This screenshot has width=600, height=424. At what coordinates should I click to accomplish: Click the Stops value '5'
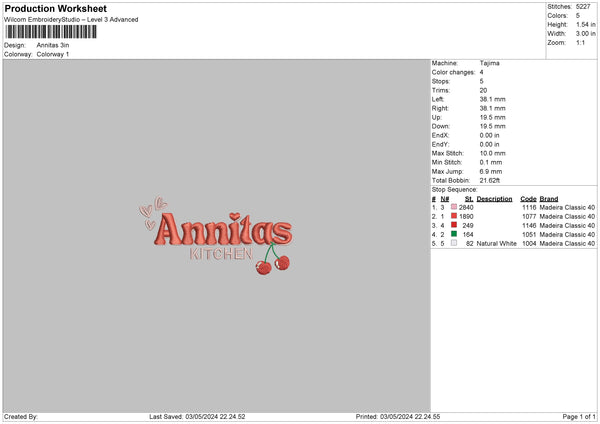tap(481, 81)
